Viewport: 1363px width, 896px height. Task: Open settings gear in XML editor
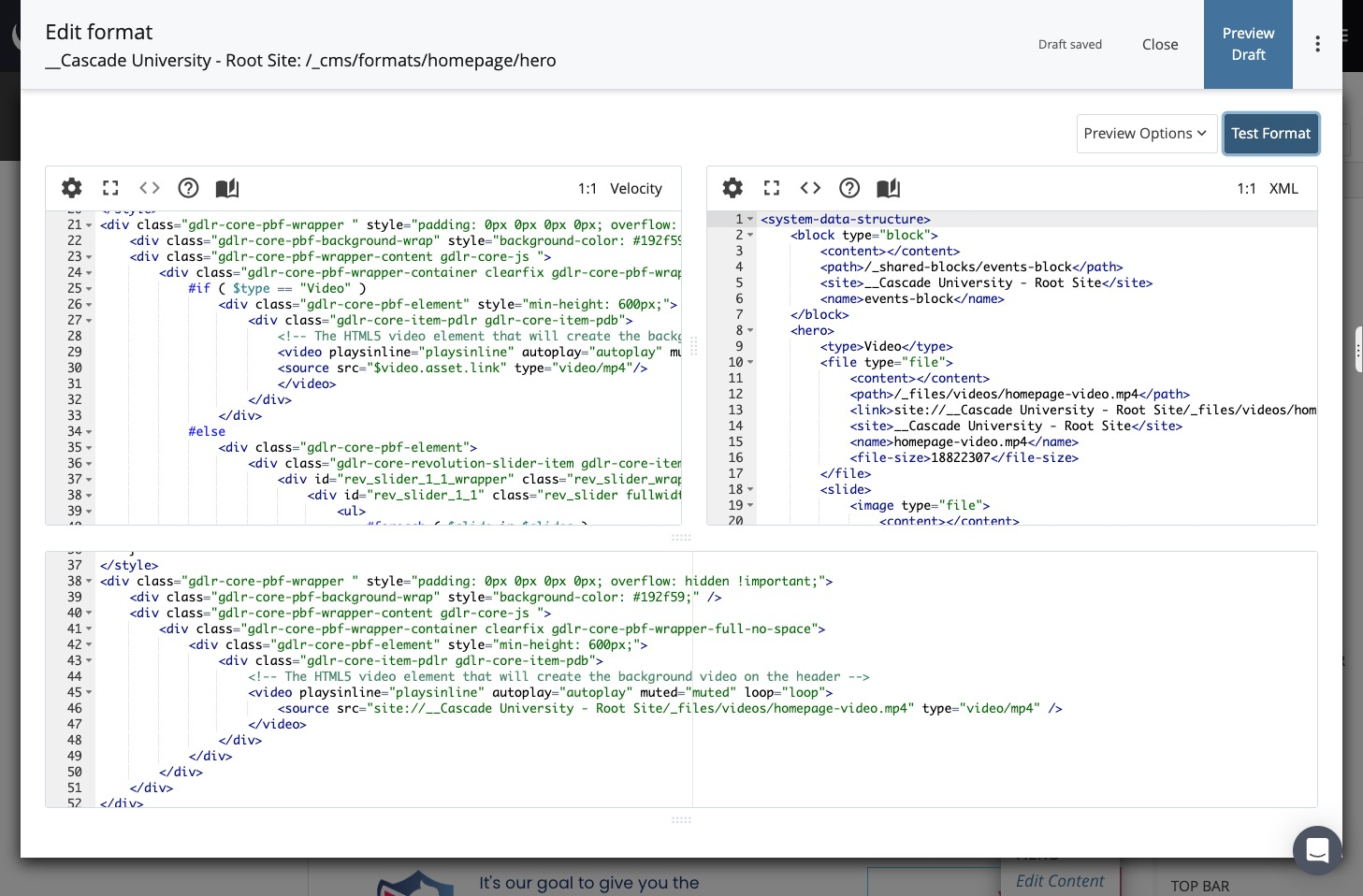732,188
